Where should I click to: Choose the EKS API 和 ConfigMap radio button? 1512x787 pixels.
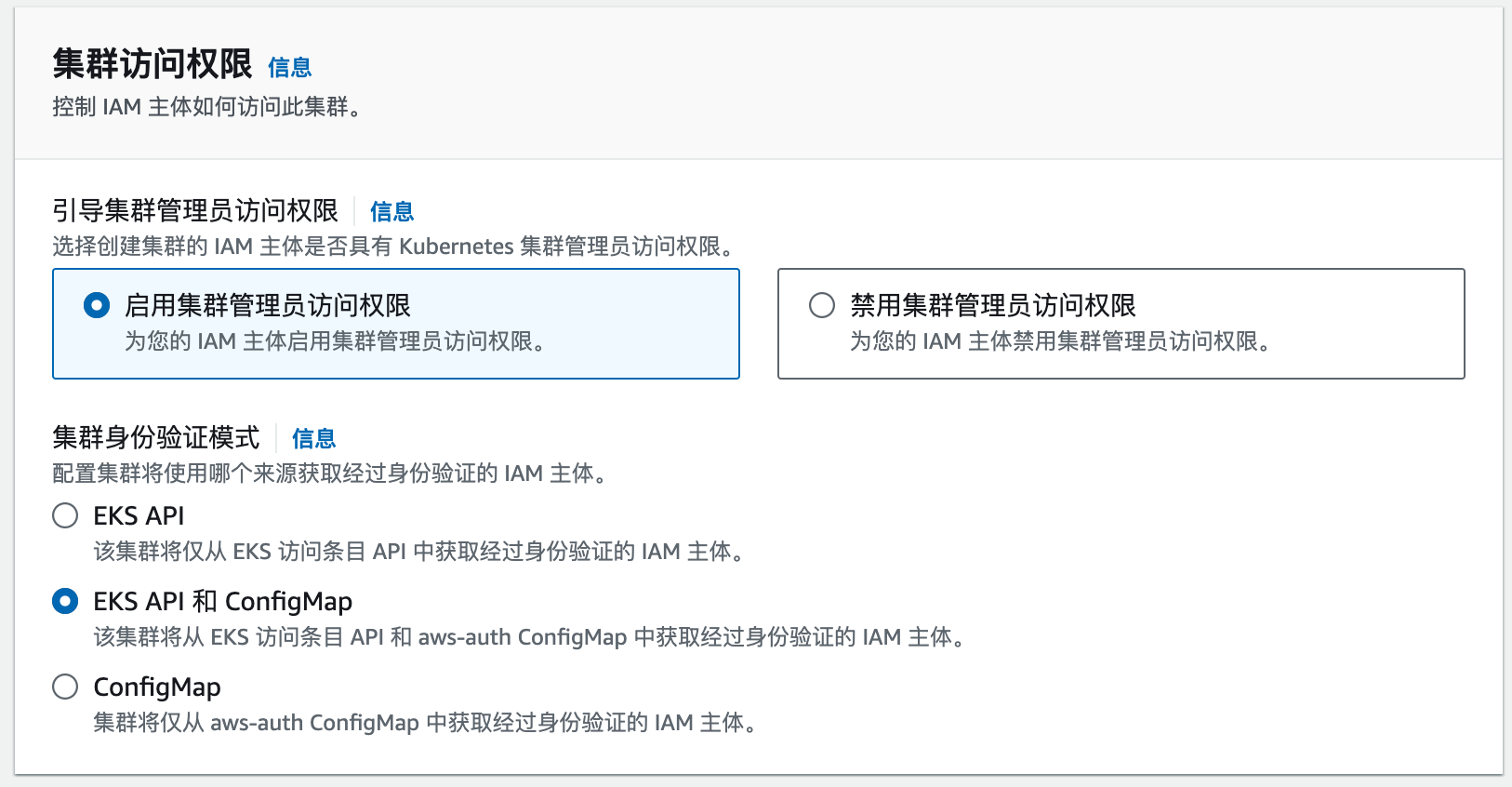coord(65,601)
